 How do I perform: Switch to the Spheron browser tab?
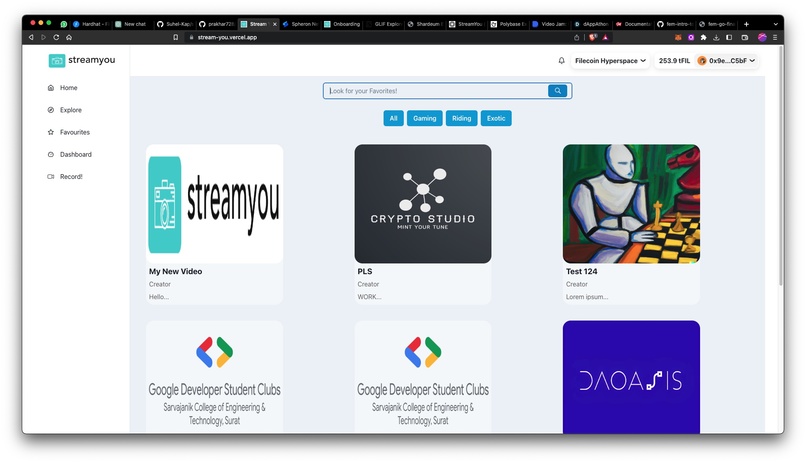coord(300,24)
